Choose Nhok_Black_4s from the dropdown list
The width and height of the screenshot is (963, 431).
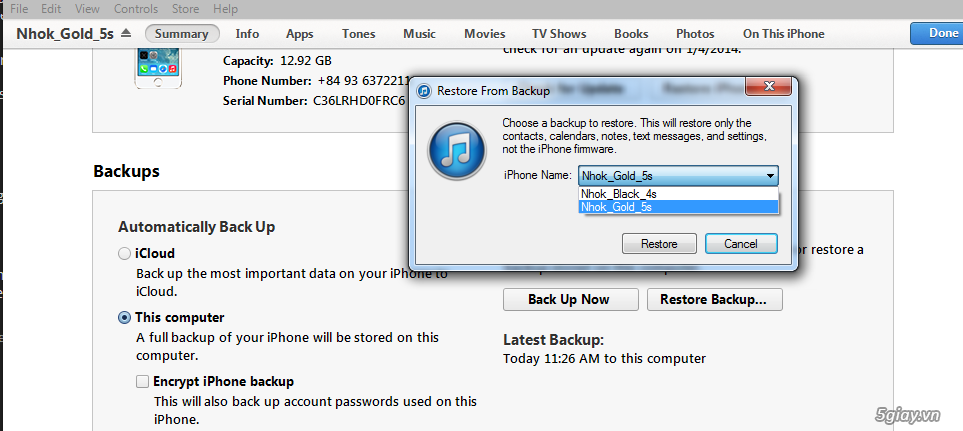click(679, 194)
